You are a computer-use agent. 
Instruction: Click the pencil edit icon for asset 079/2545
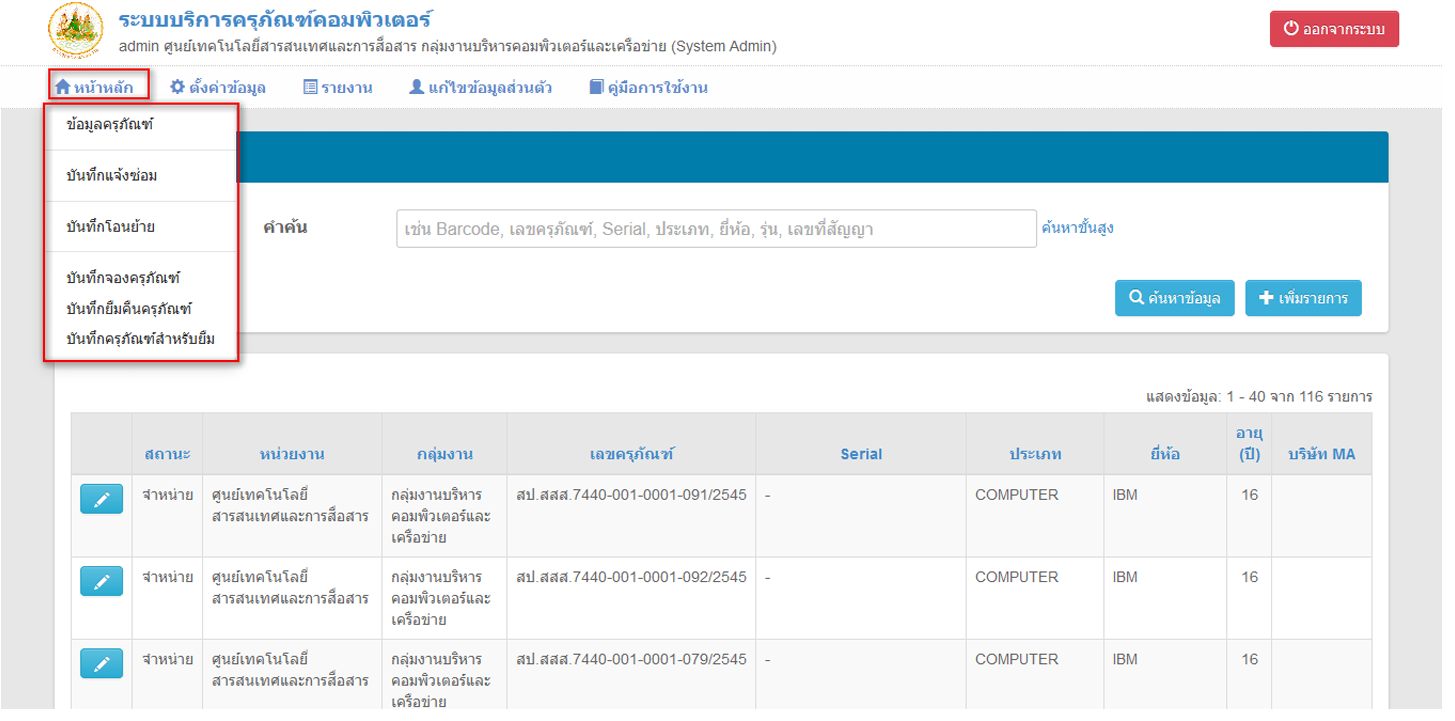(101, 662)
